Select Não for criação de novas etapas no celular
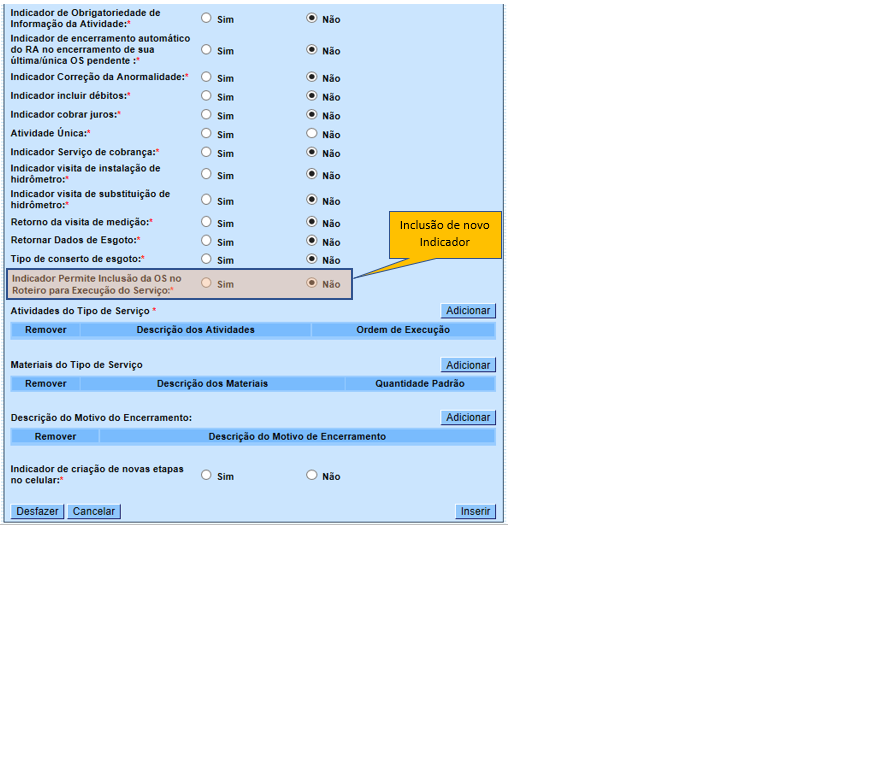 [312, 475]
